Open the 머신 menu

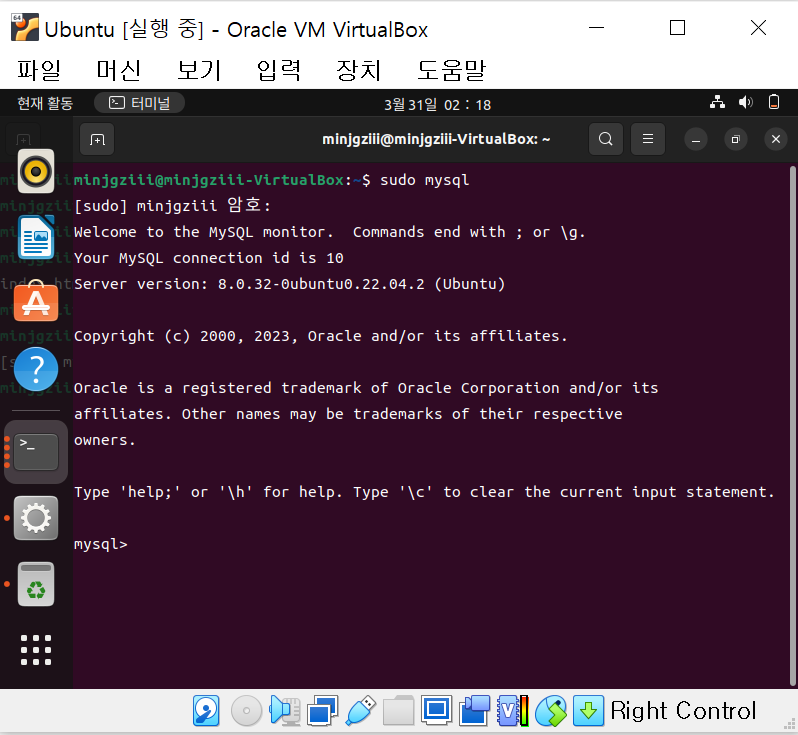pyautogui.click(x=119, y=70)
